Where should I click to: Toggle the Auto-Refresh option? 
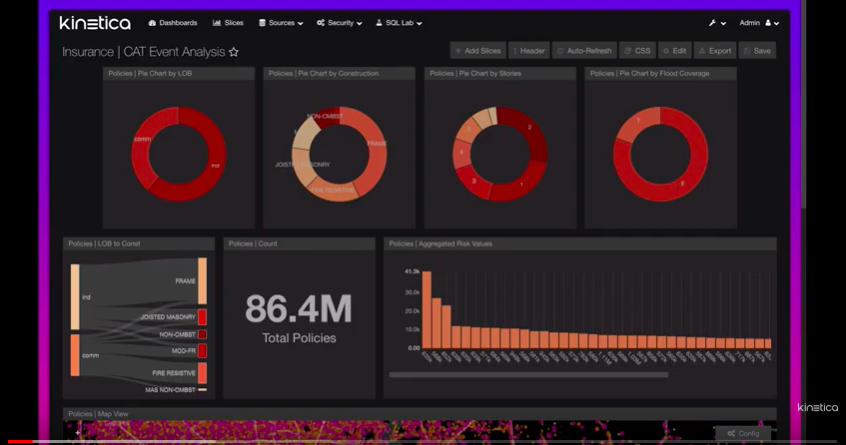[584, 50]
